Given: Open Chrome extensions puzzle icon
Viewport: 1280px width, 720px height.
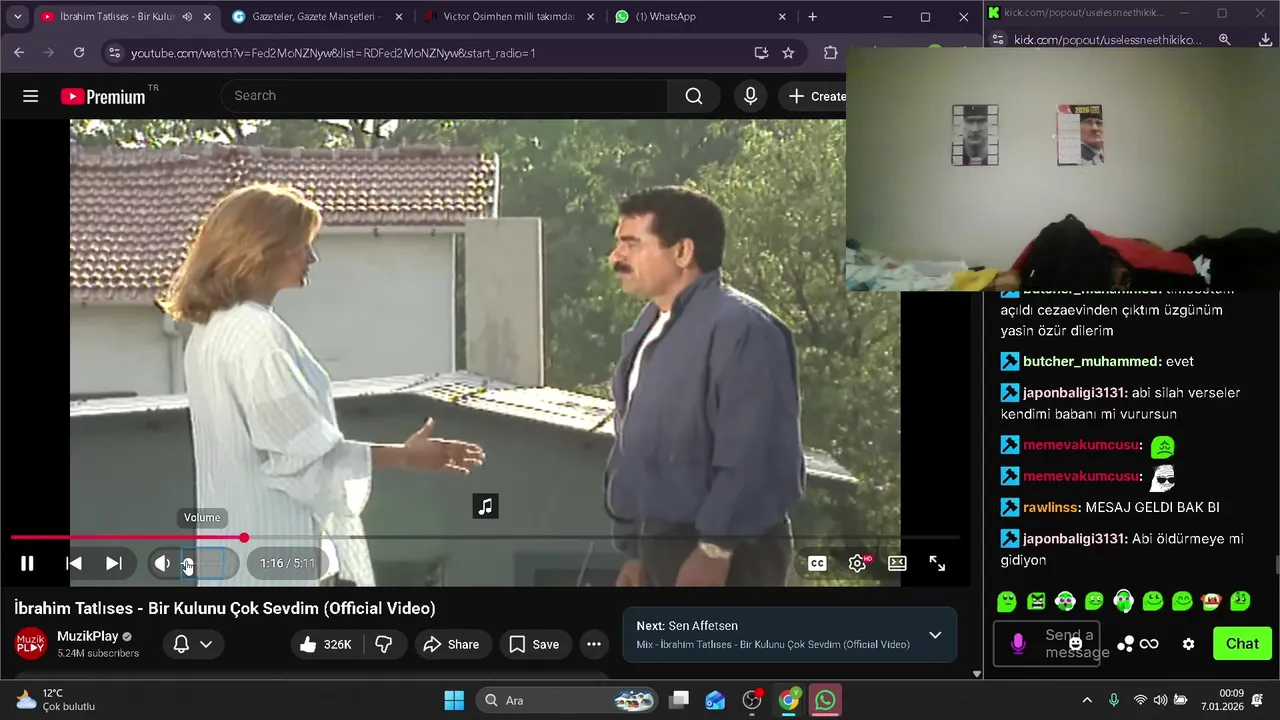Looking at the screenshot, I should click(830, 53).
